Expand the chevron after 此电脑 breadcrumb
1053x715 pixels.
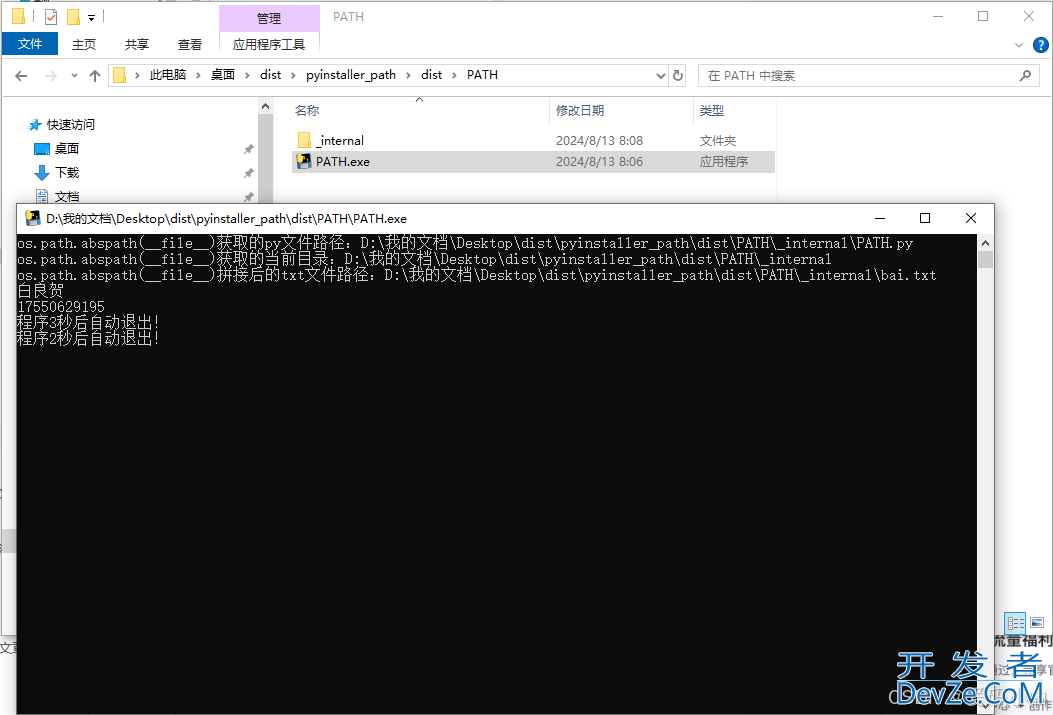(x=198, y=75)
